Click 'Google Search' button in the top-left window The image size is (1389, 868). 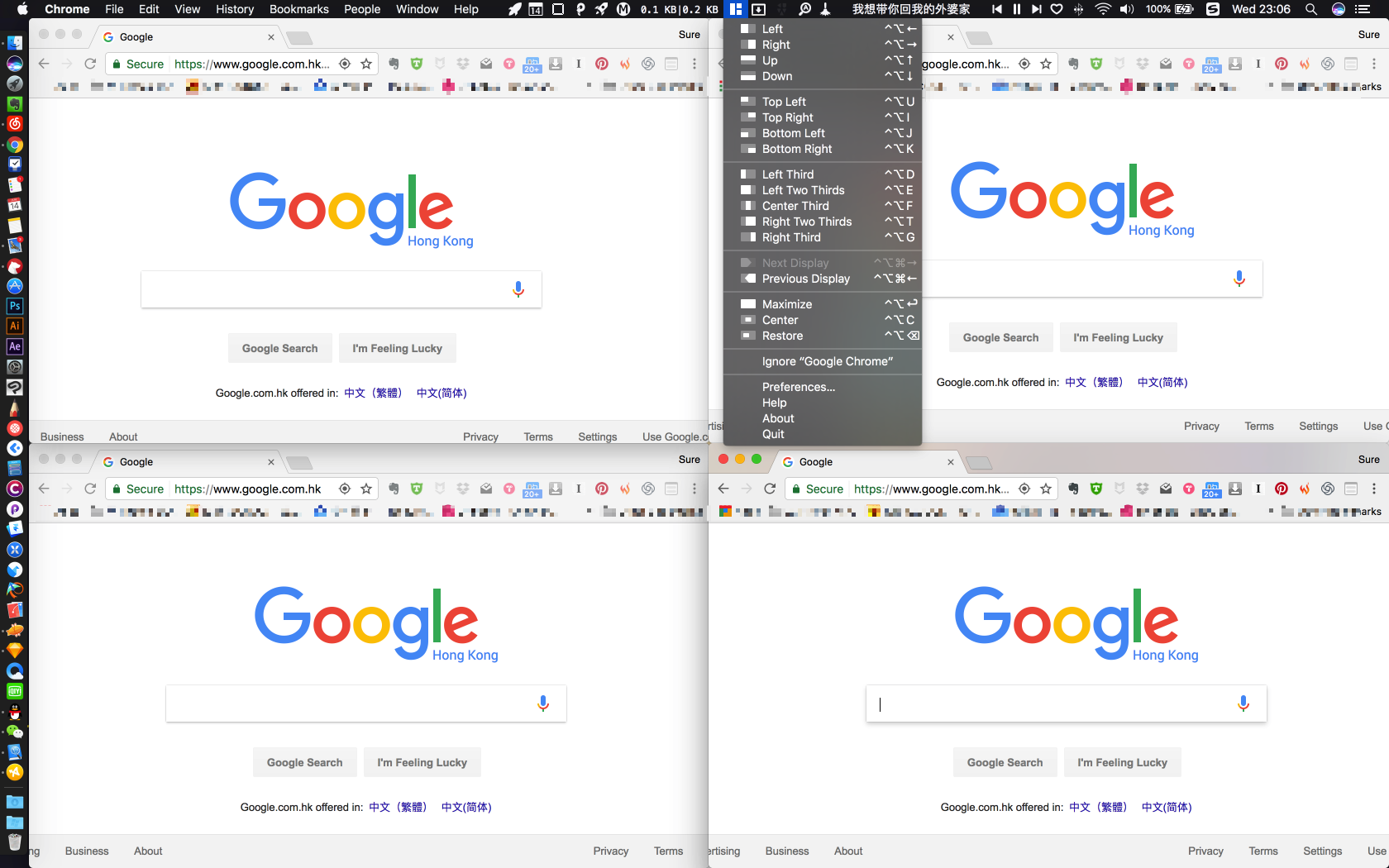(279, 348)
